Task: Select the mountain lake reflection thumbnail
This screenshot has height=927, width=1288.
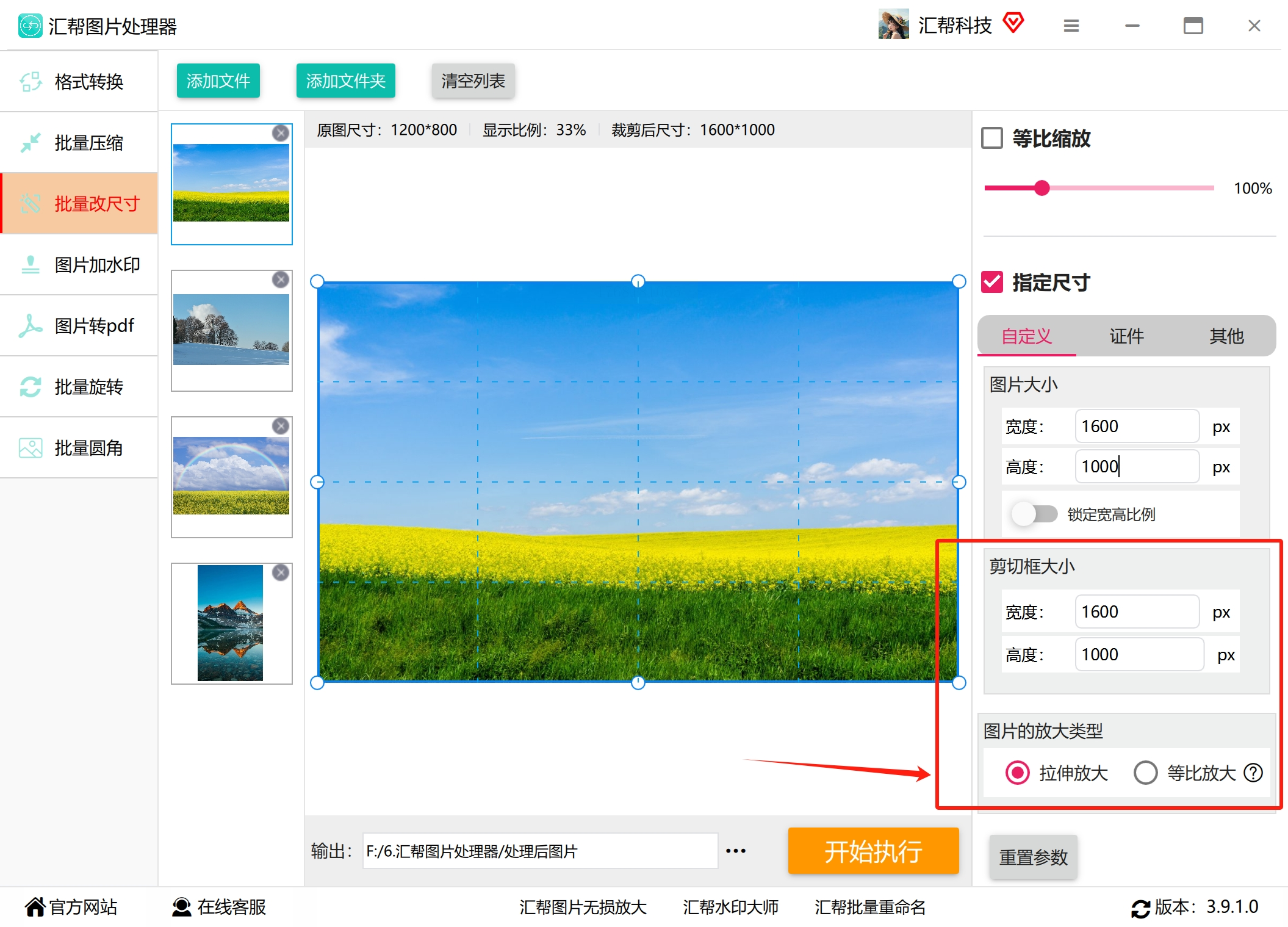Action: pos(231,622)
